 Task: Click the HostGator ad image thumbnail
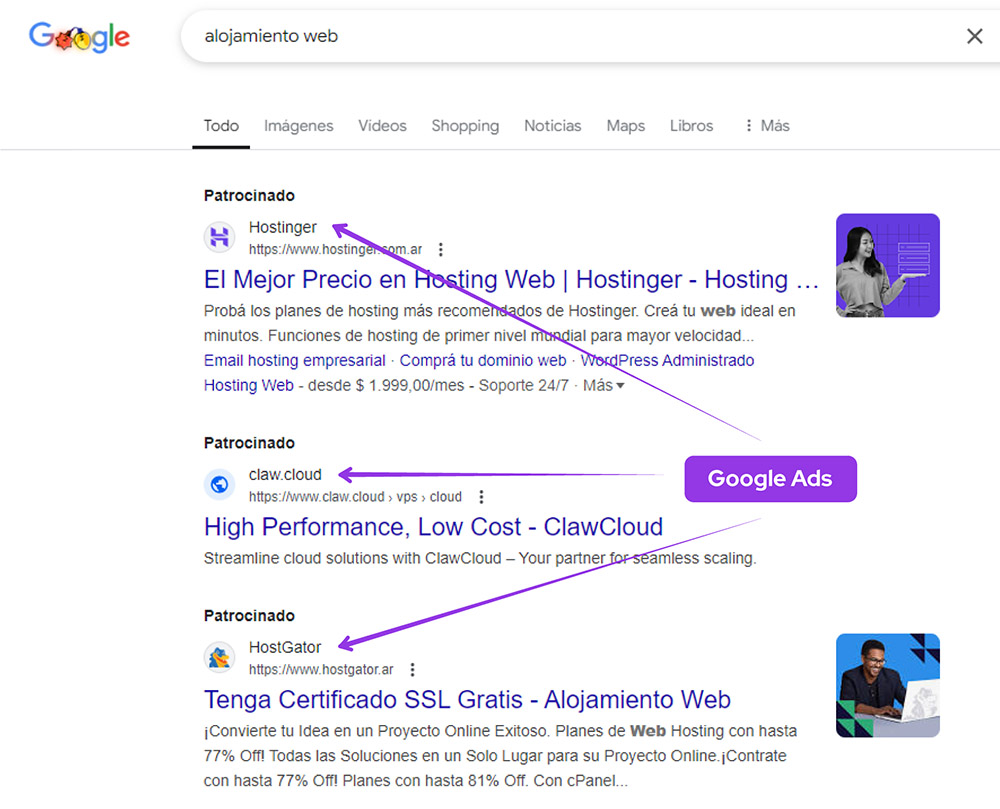pyautogui.click(x=888, y=685)
